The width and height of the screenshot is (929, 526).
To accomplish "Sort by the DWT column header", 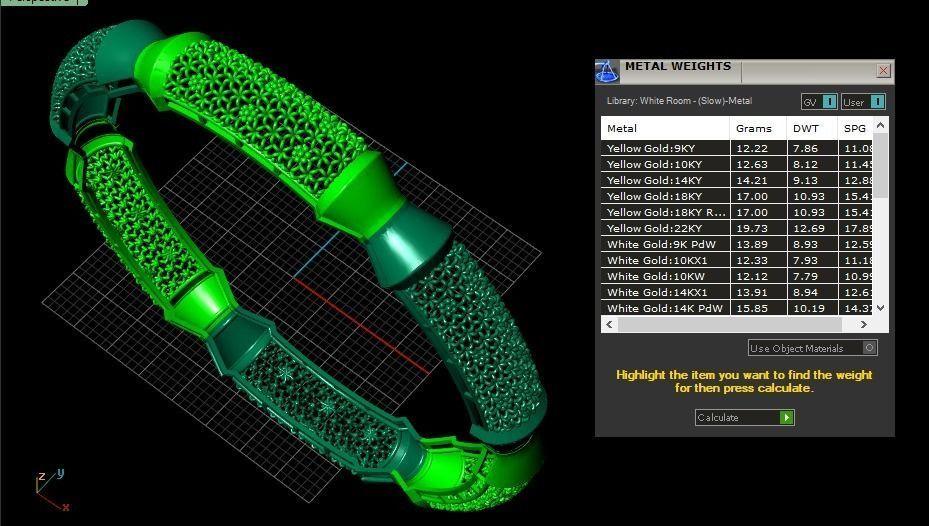I will [812, 128].
